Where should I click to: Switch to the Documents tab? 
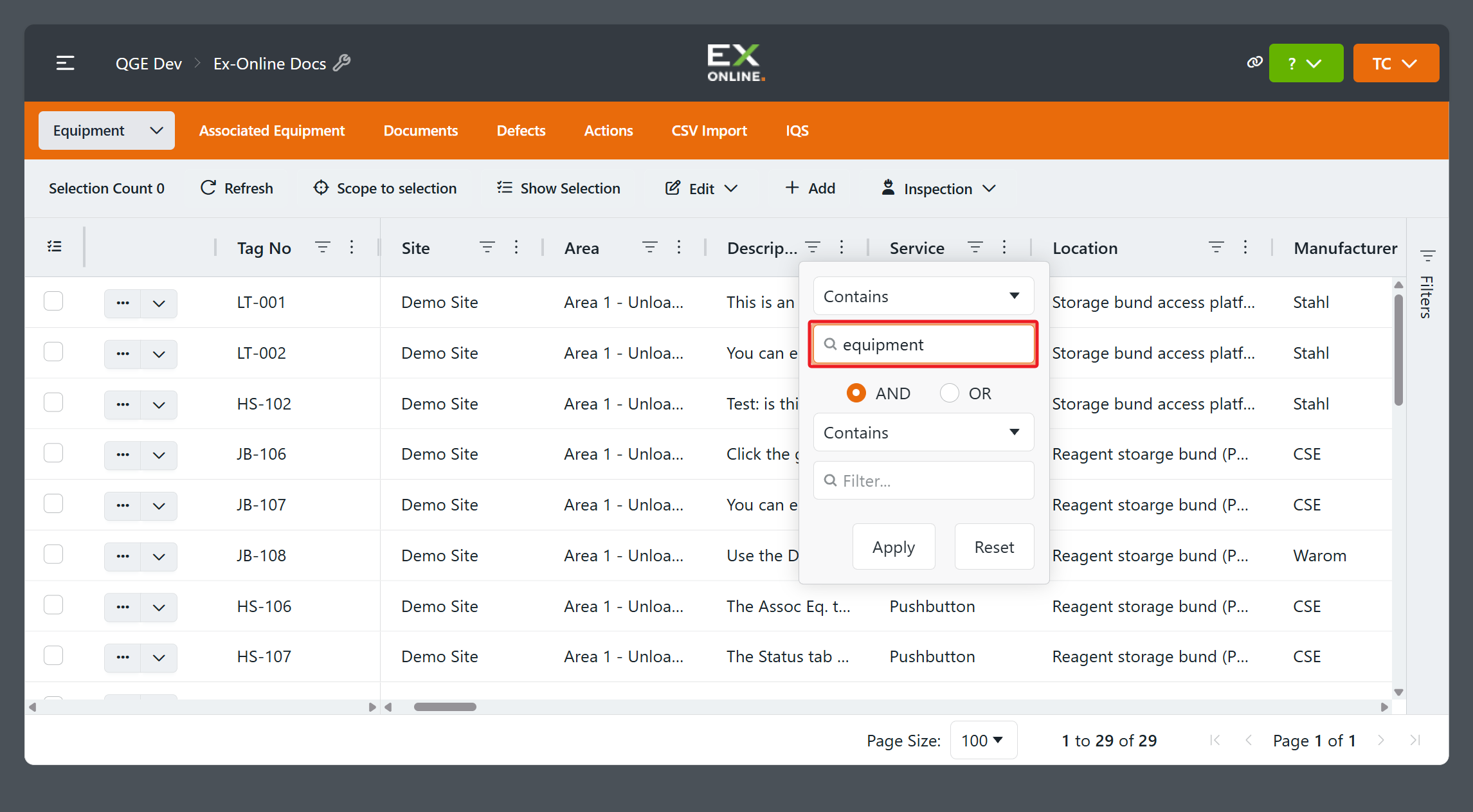point(420,131)
